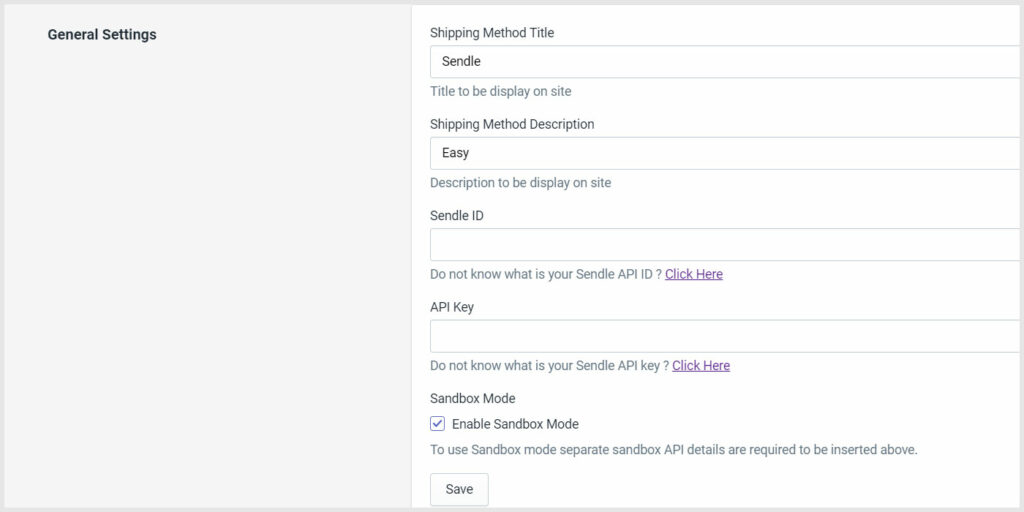
Task: Save the general settings
Action: click(x=459, y=489)
